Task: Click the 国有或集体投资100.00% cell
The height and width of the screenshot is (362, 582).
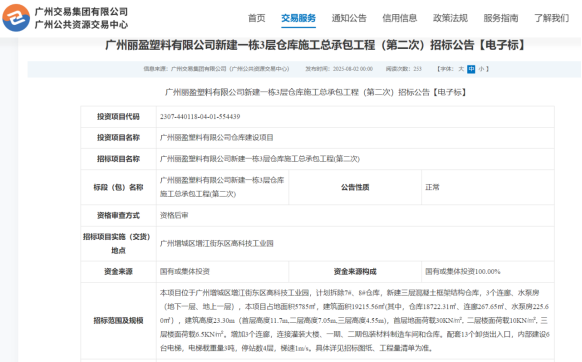Action: pyautogui.click(x=488, y=272)
